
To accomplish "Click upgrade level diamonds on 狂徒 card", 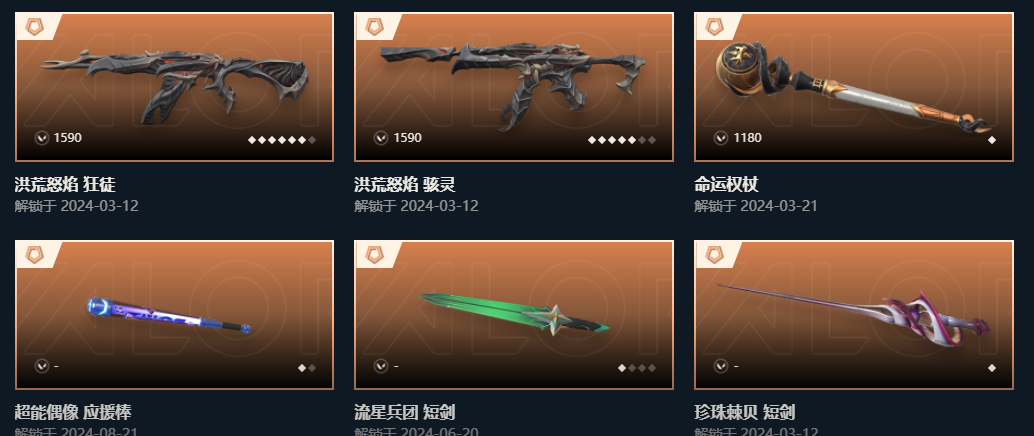I will click(x=282, y=140).
